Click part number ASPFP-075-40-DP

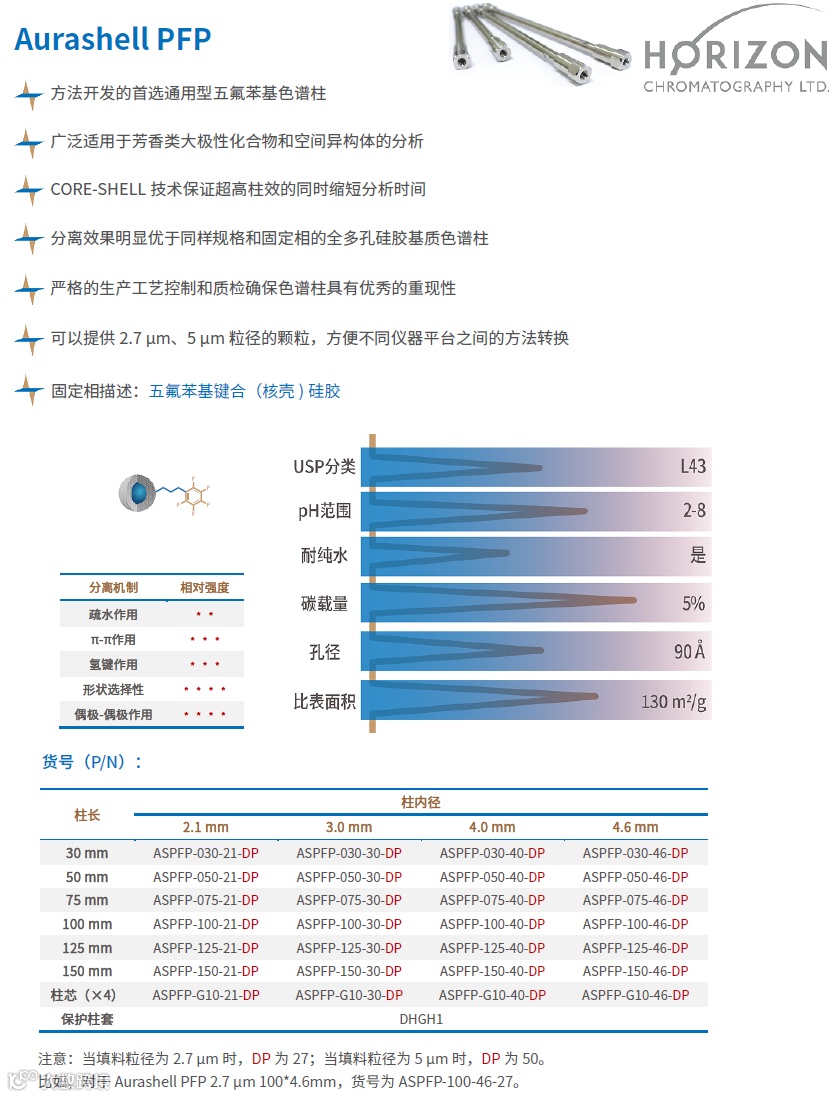[492, 900]
